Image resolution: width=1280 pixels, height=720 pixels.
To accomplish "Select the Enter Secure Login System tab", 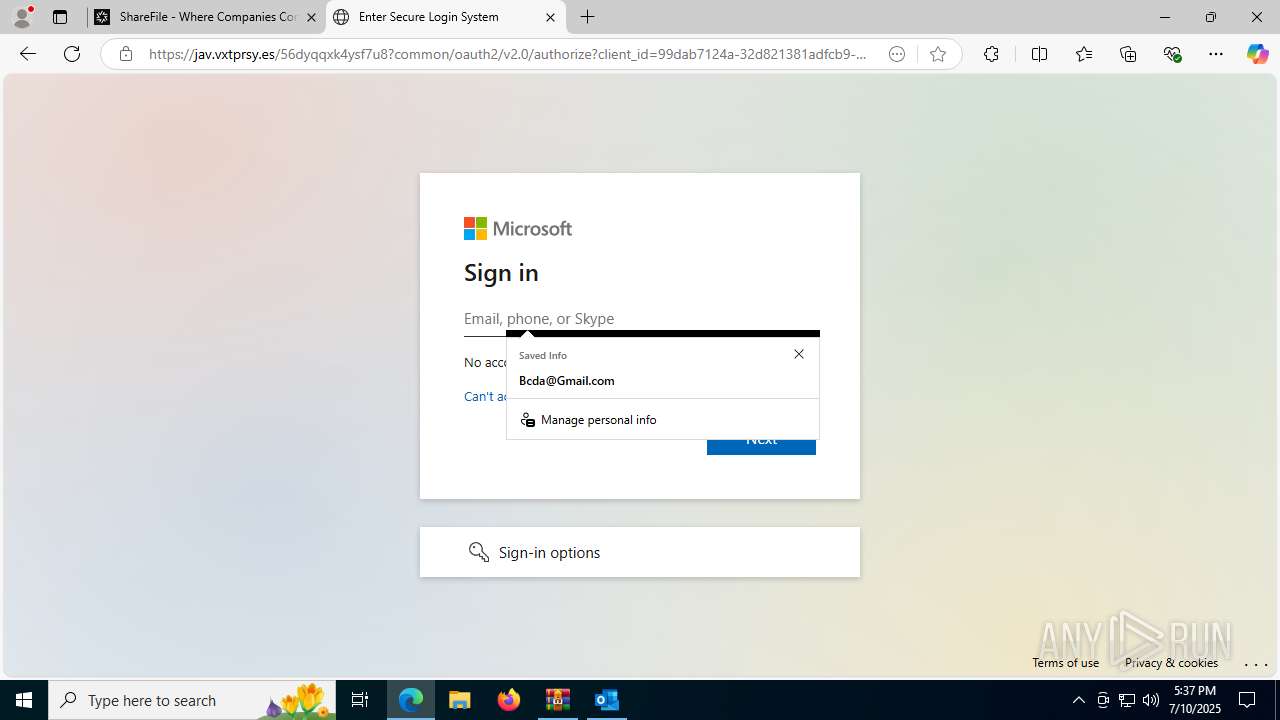I will [445, 17].
